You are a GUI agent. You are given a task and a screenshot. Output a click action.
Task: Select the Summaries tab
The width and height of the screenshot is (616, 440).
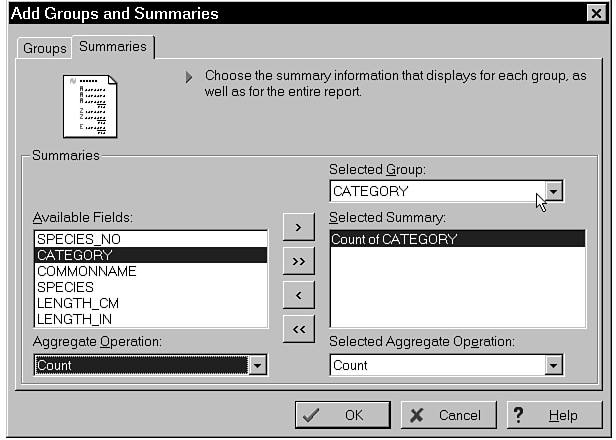[x=112, y=47]
